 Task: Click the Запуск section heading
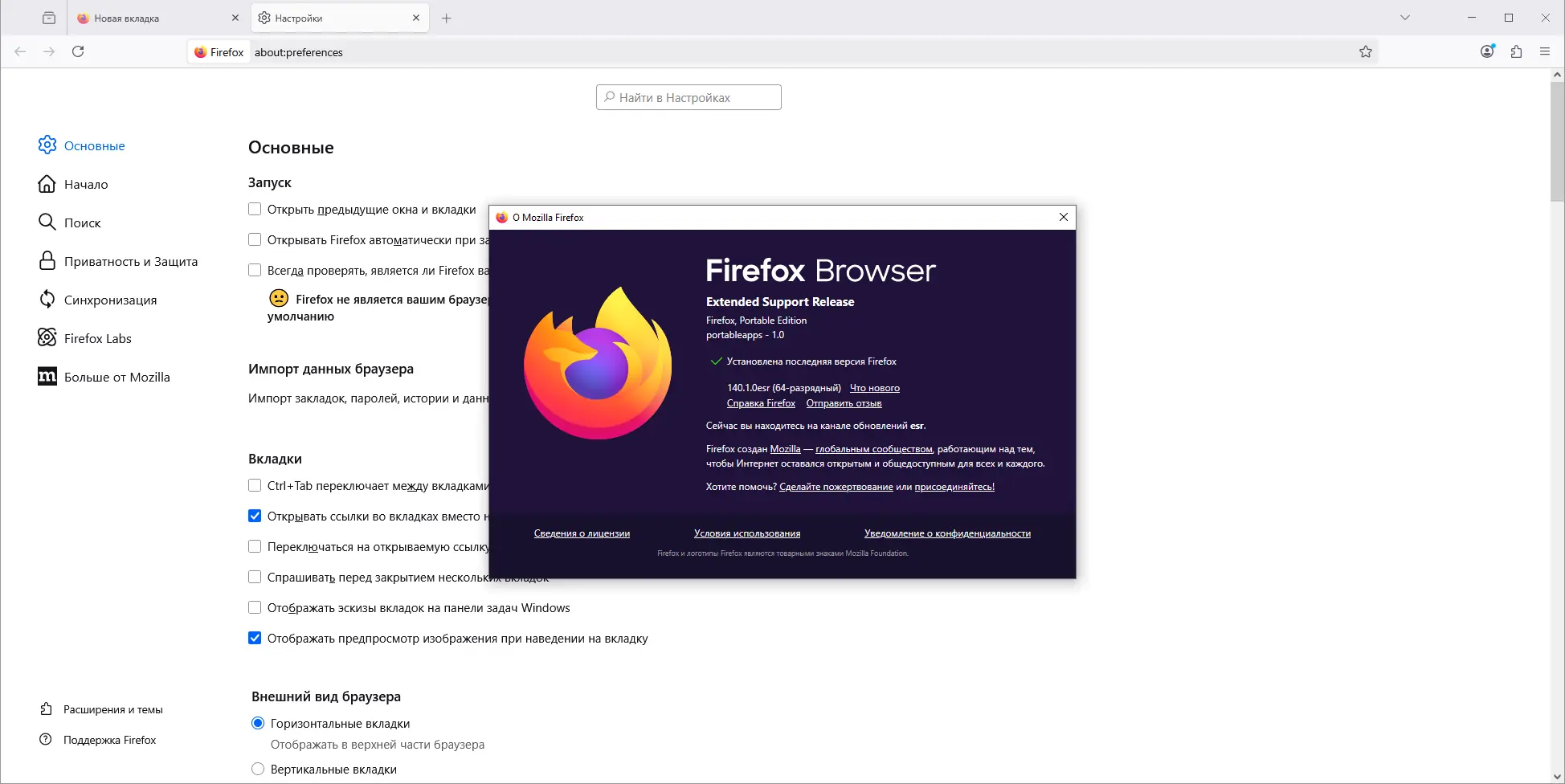tap(270, 182)
